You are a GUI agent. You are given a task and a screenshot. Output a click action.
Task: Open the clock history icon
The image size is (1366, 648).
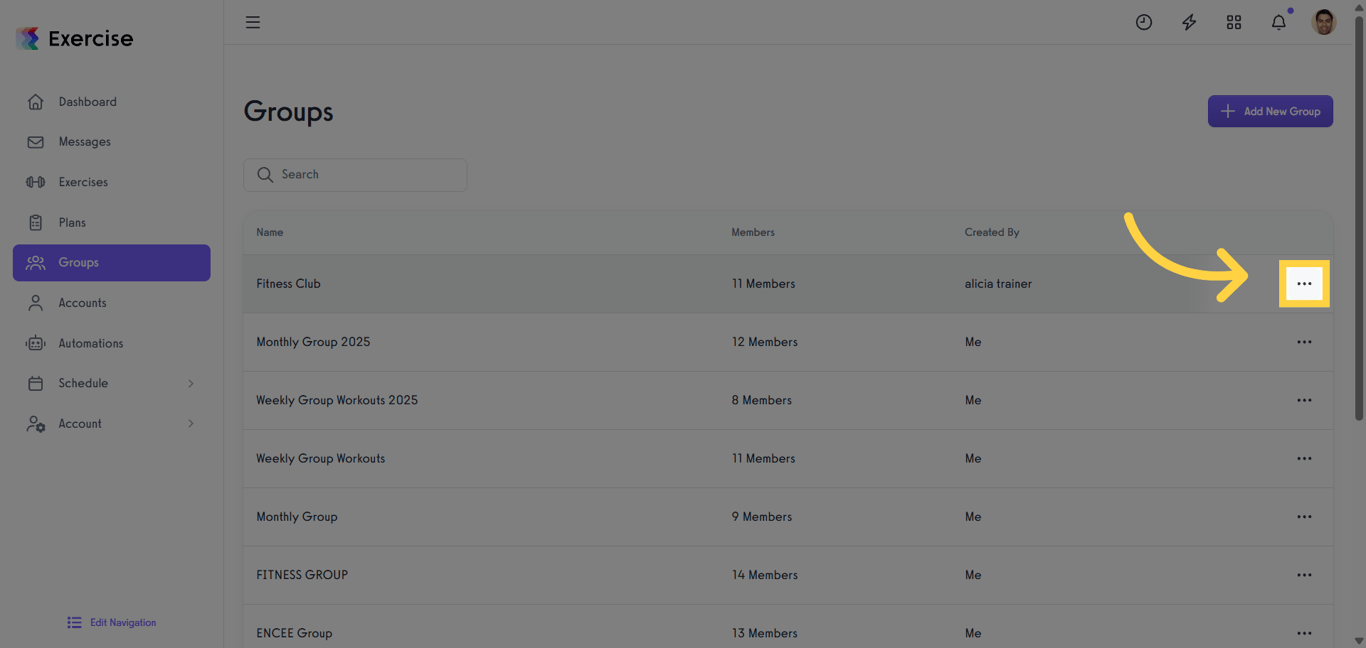(x=1144, y=22)
